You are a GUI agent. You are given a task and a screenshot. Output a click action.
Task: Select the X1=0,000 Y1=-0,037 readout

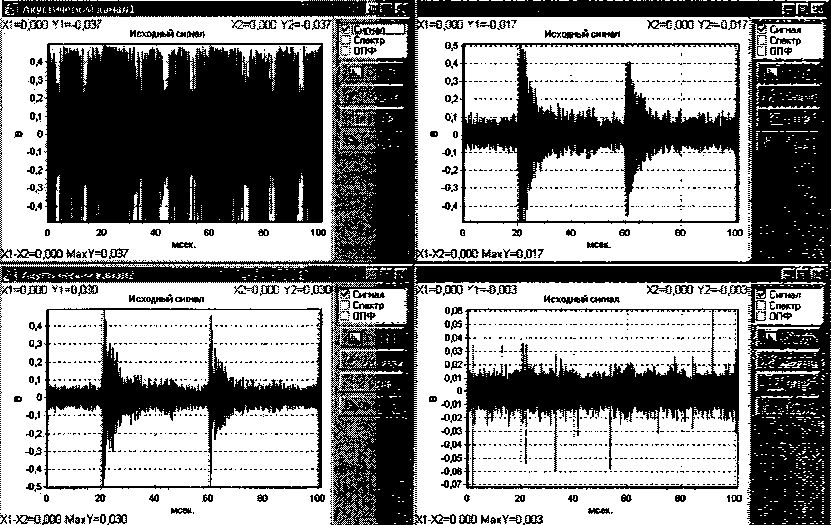(x=51, y=24)
